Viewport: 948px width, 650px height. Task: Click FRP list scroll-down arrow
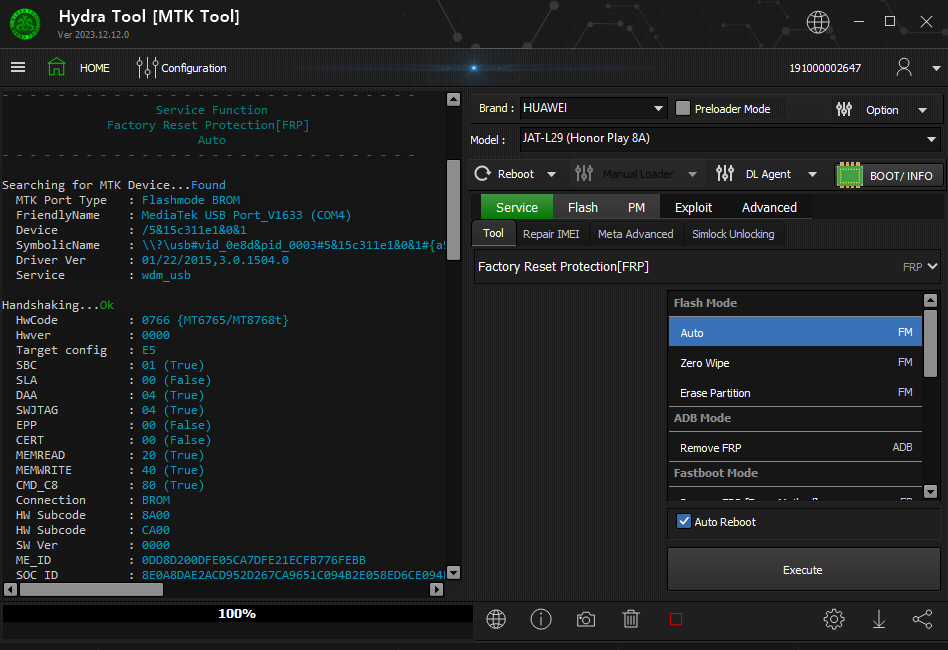point(930,492)
